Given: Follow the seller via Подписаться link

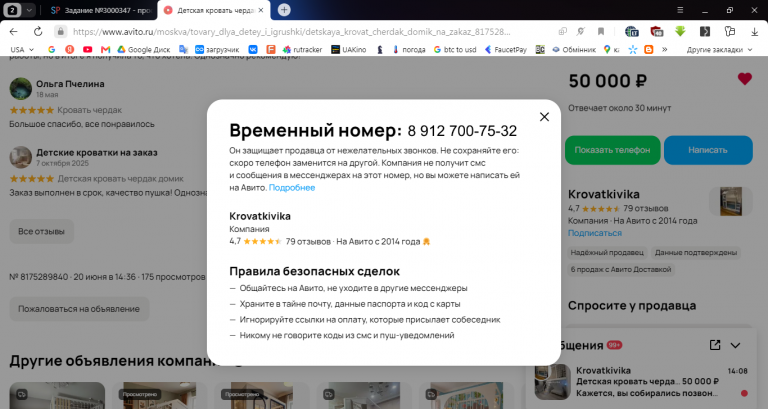Looking at the screenshot, I should tap(595, 233).
